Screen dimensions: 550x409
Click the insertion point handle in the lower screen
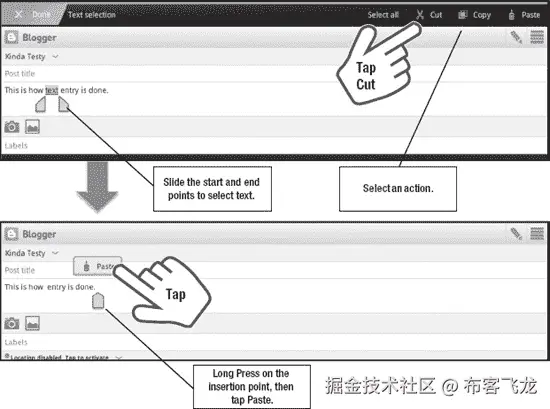click(98, 301)
